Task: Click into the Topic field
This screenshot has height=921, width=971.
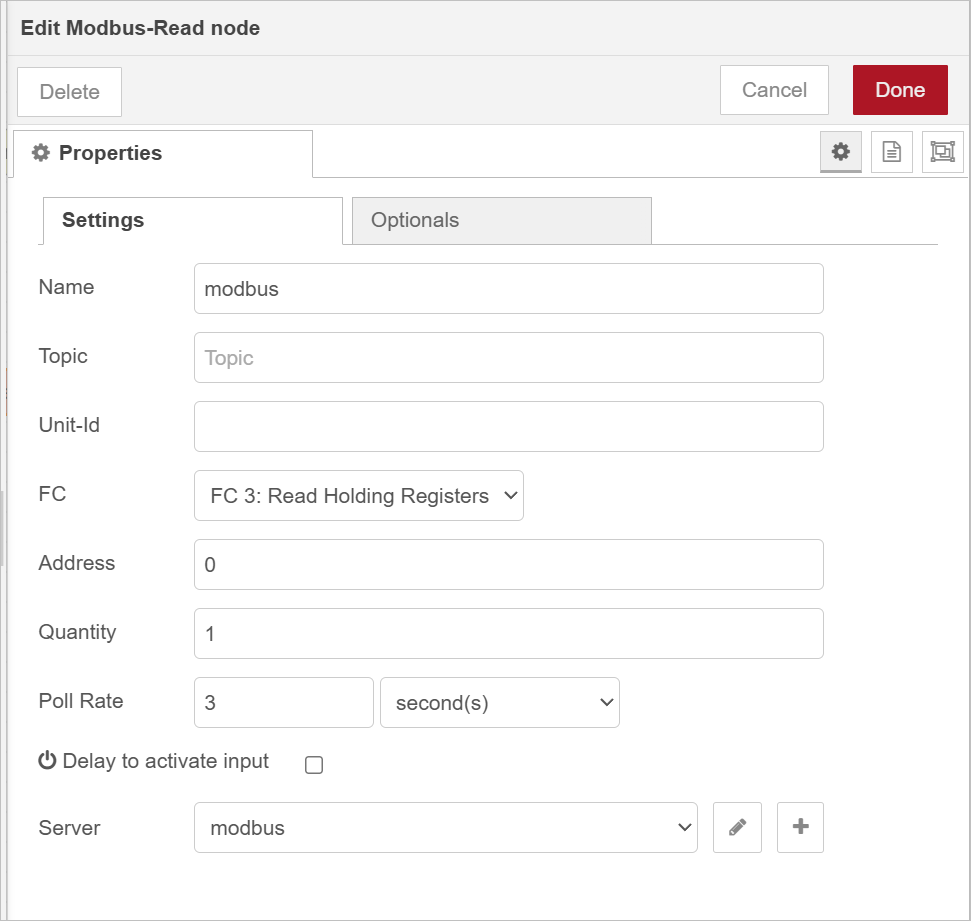Action: (508, 358)
